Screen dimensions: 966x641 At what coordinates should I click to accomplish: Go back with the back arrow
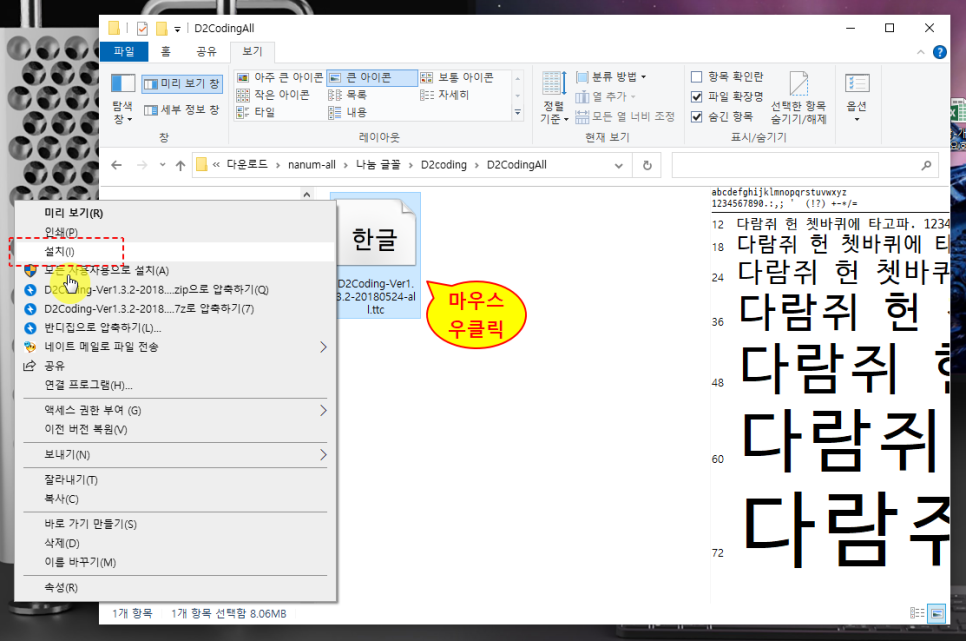116,165
